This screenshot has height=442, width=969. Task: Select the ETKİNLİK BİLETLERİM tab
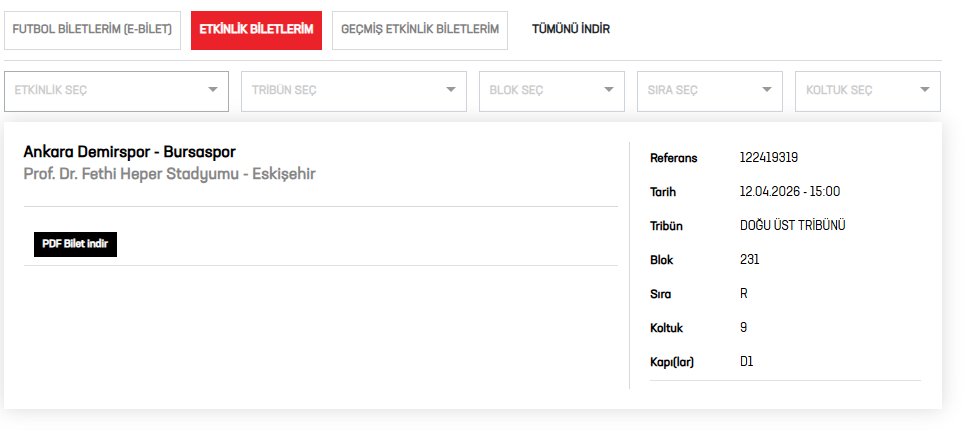[256, 30]
